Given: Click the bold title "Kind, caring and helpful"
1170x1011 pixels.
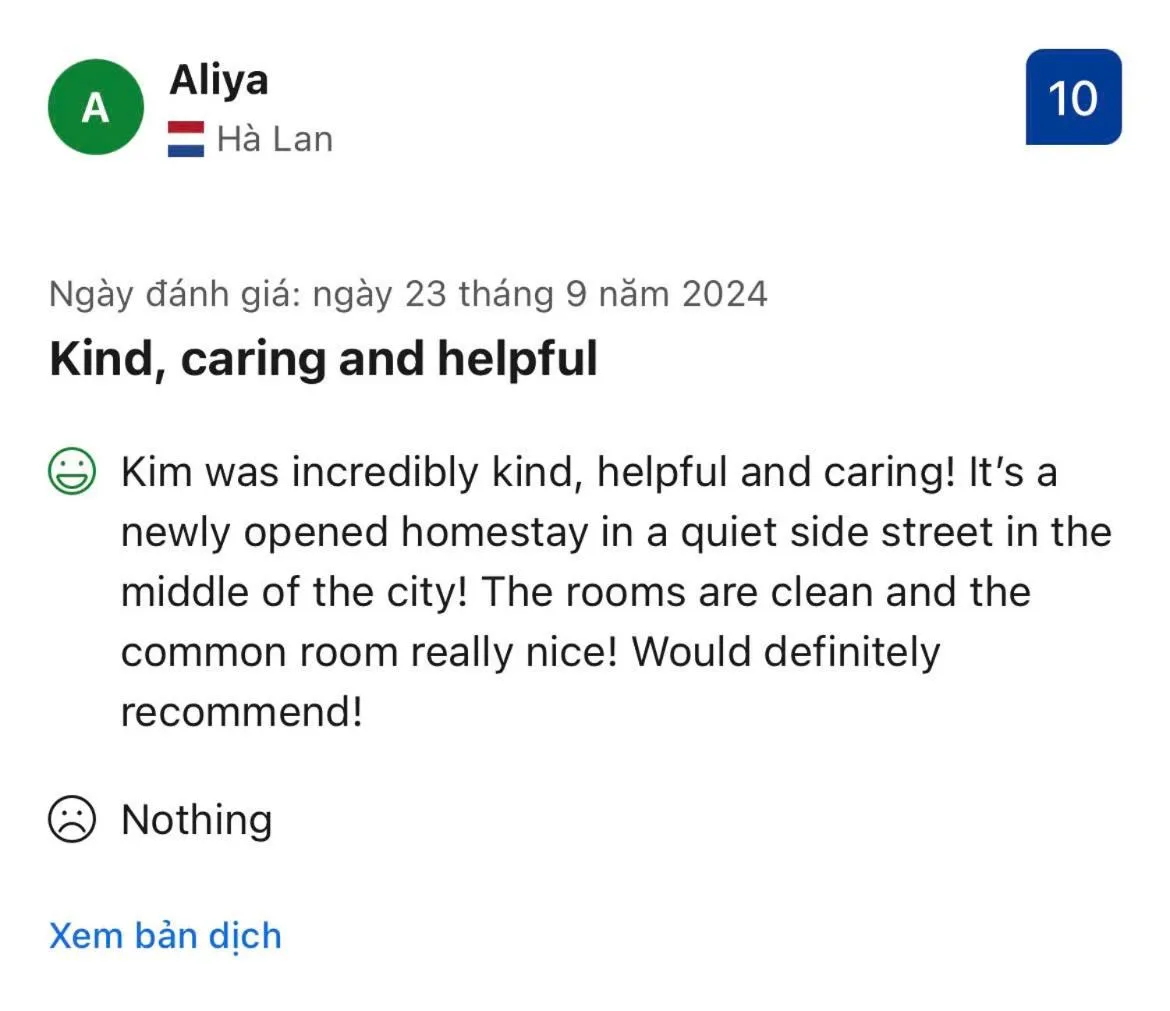Looking at the screenshot, I should point(323,359).
